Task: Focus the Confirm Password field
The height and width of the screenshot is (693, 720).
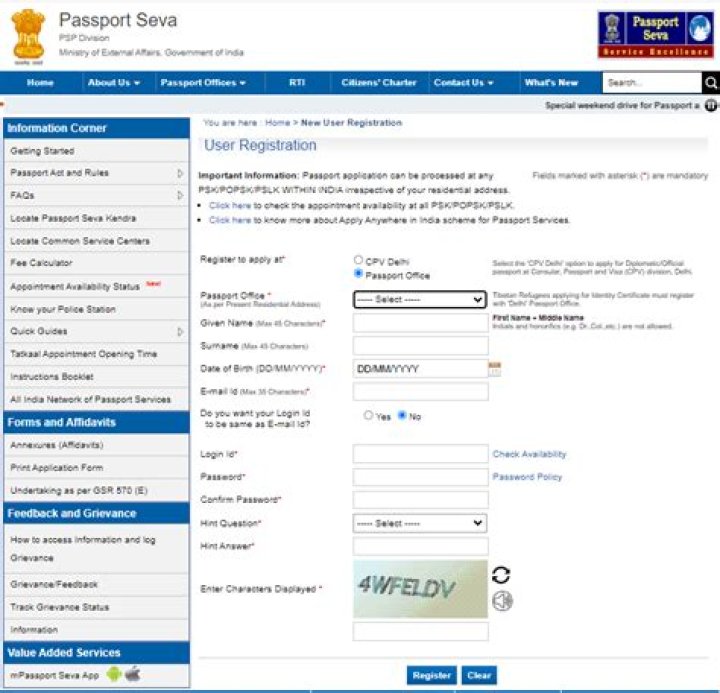Action: (420, 500)
